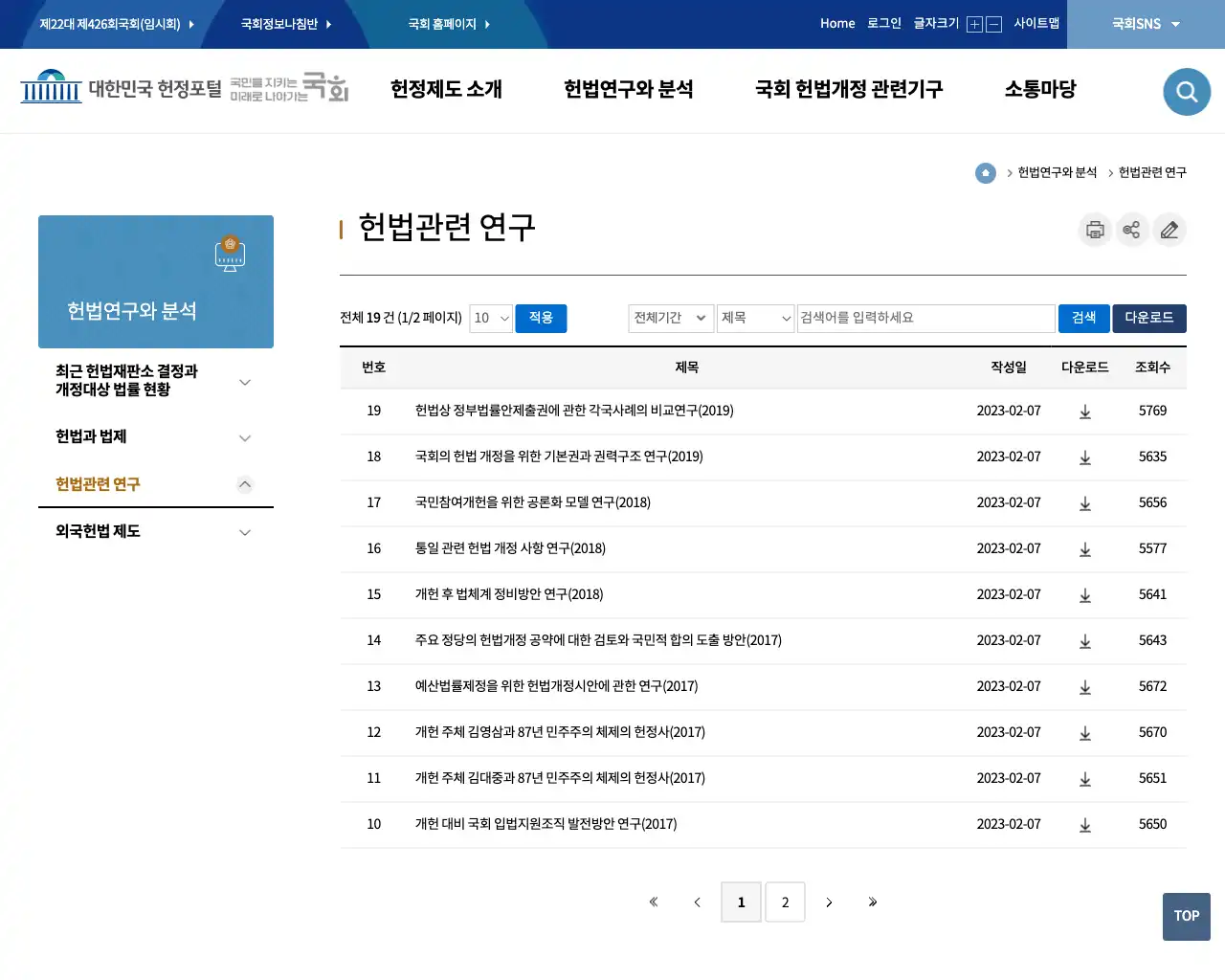This screenshot has width=1225, height=980.
Task: Open the 제목 search field dropdown
Action: pyautogui.click(x=756, y=318)
